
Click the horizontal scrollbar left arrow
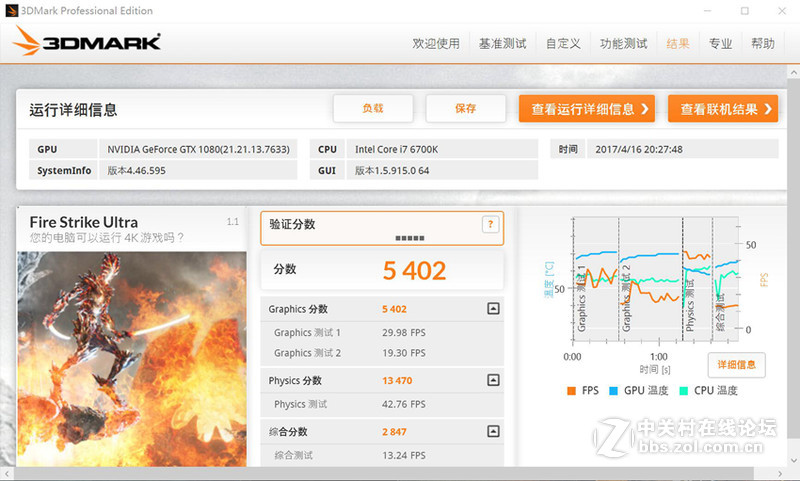pos(6,474)
